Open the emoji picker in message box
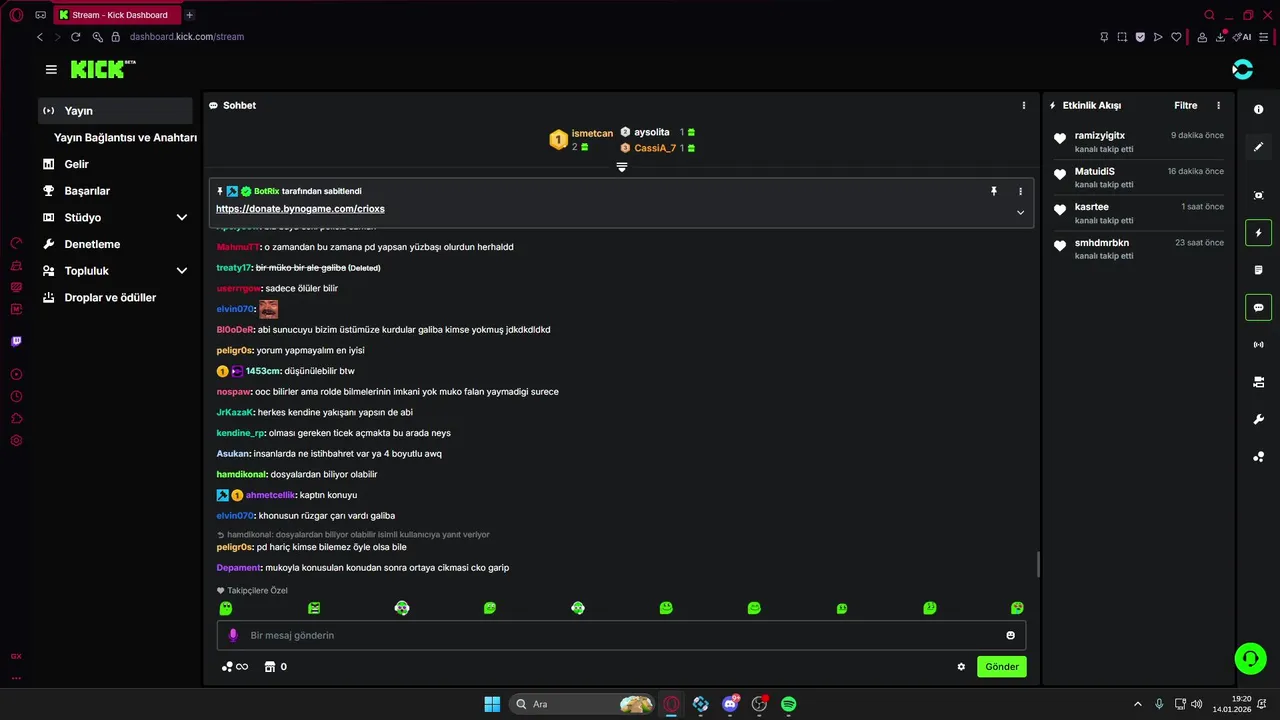The width and height of the screenshot is (1280, 720). [x=1010, y=635]
